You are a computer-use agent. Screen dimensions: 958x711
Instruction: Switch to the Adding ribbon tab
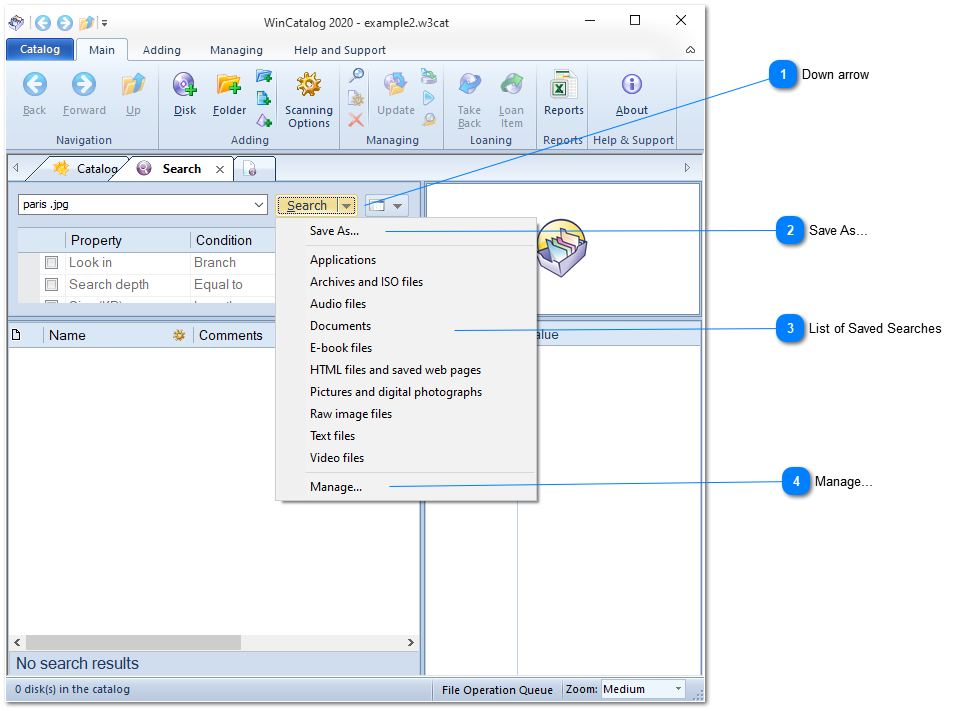pyautogui.click(x=162, y=50)
